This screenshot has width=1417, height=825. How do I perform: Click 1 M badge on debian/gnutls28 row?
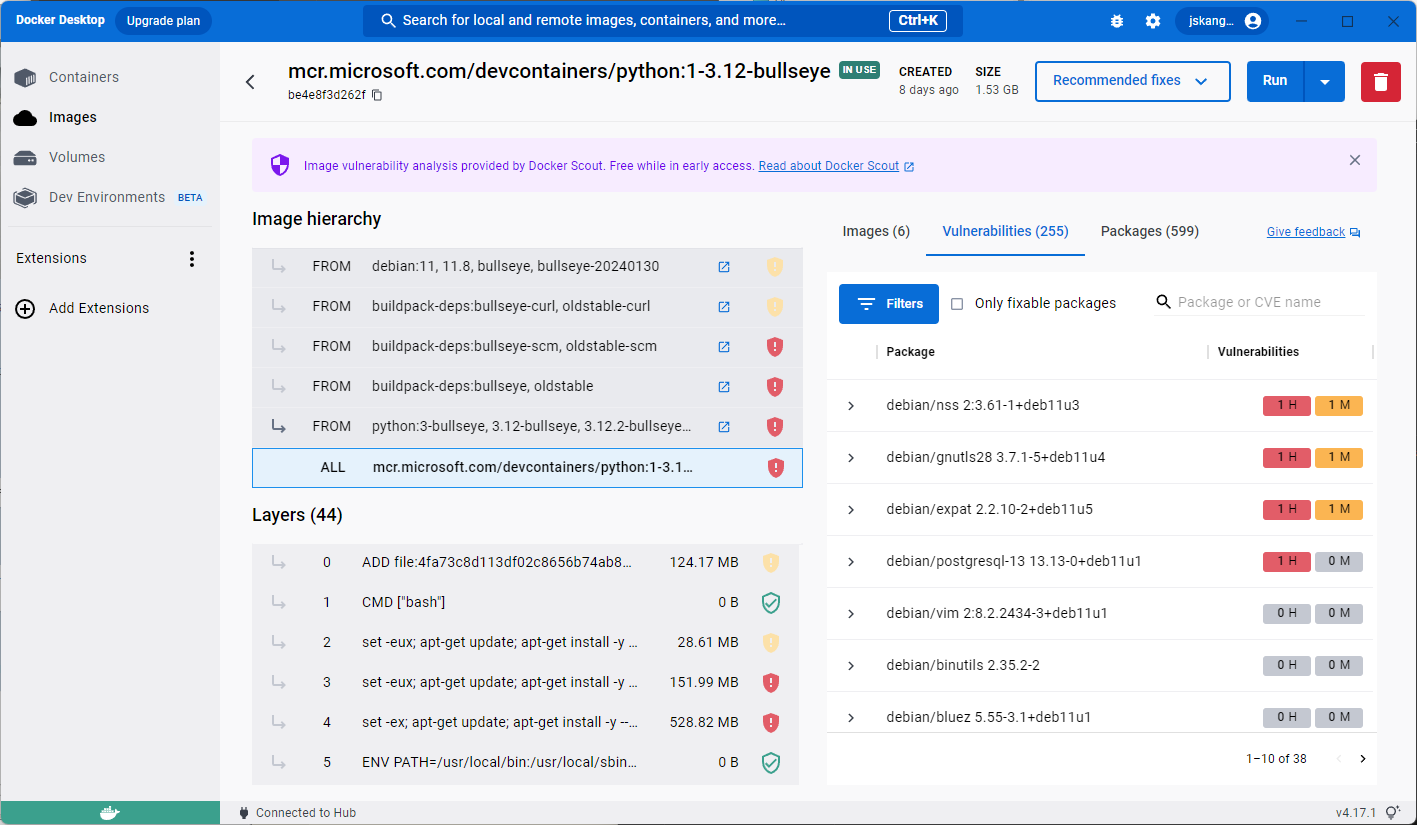(x=1339, y=458)
